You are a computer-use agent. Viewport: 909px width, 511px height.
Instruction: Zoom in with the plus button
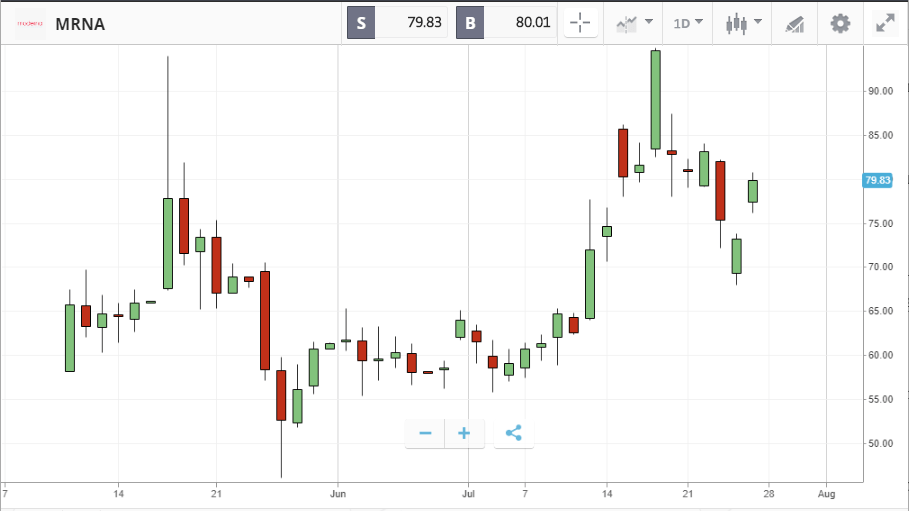pyautogui.click(x=464, y=433)
